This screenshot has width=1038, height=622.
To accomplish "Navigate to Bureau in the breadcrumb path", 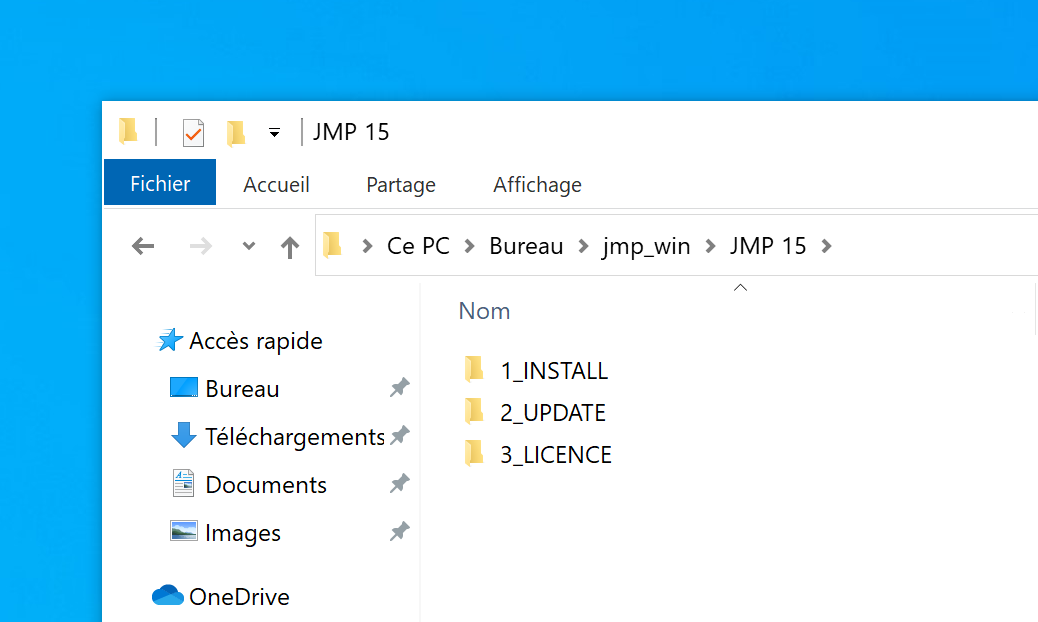I will (x=526, y=246).
